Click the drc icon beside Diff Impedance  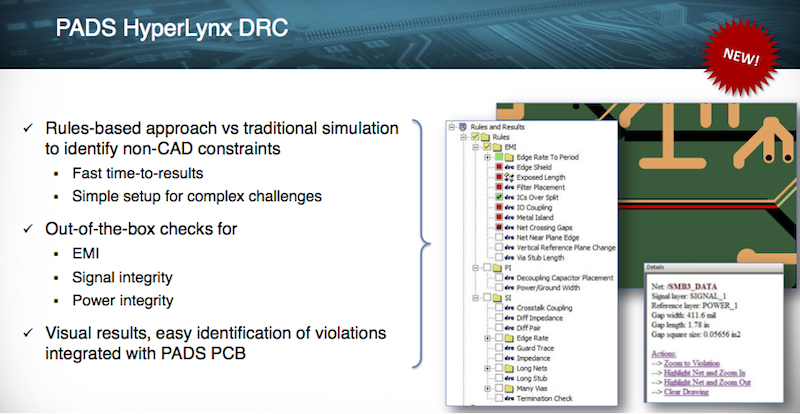coord(509,318)
